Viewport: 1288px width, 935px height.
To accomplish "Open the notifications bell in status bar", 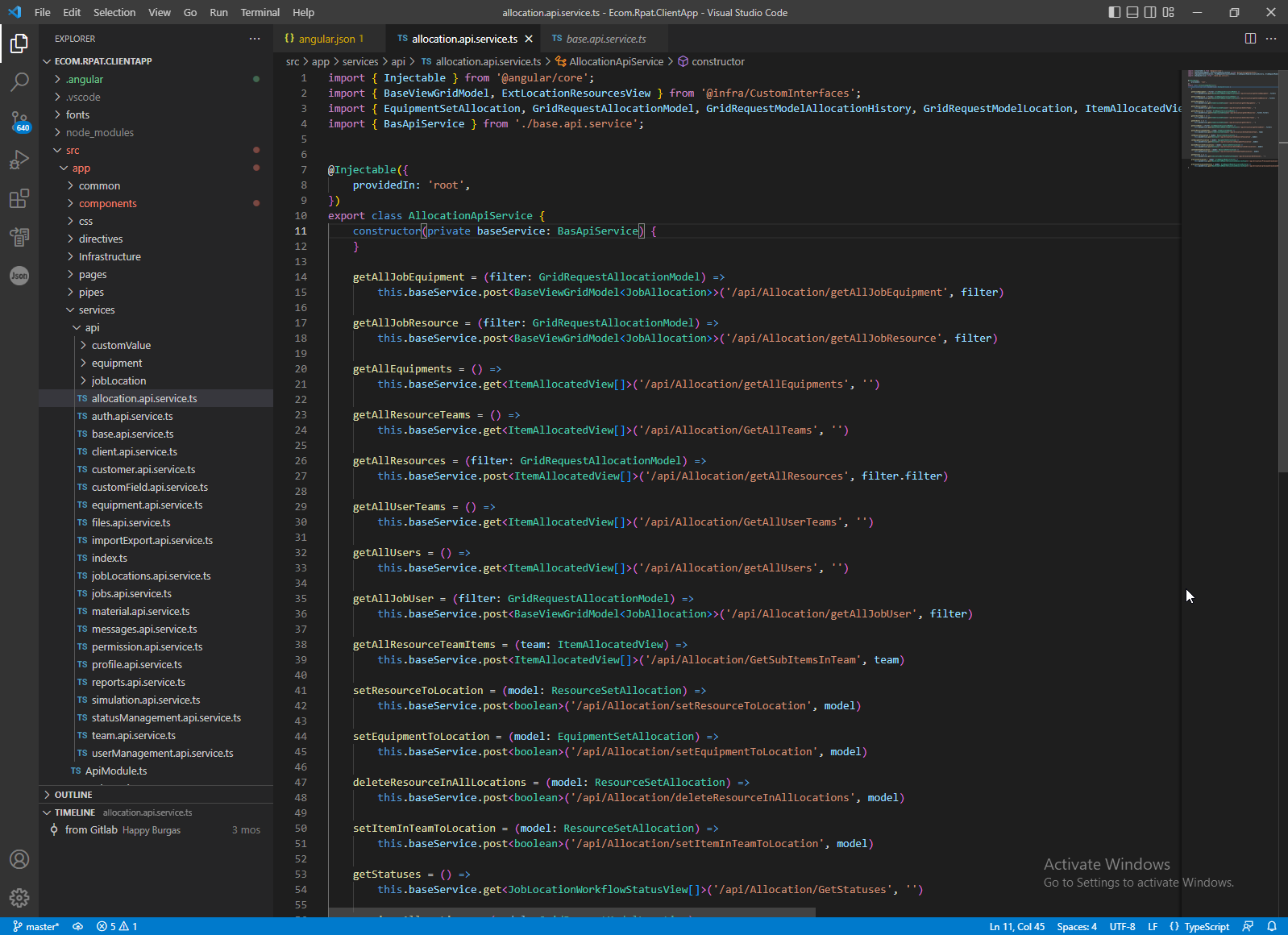I will point(1272,927).
